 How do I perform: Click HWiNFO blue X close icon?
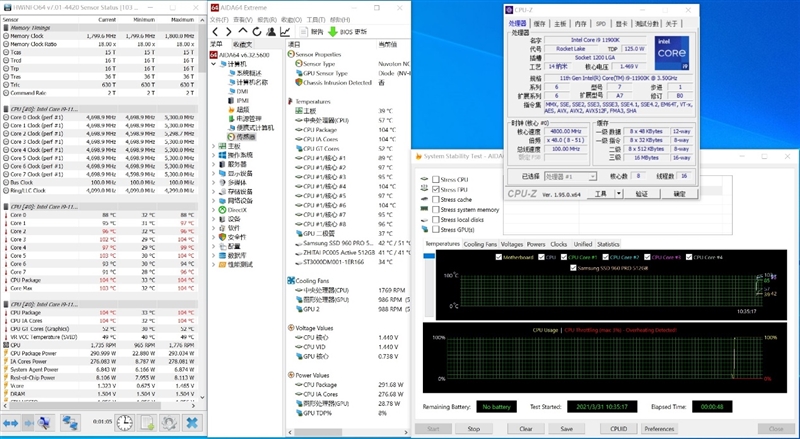click(192, 423)
